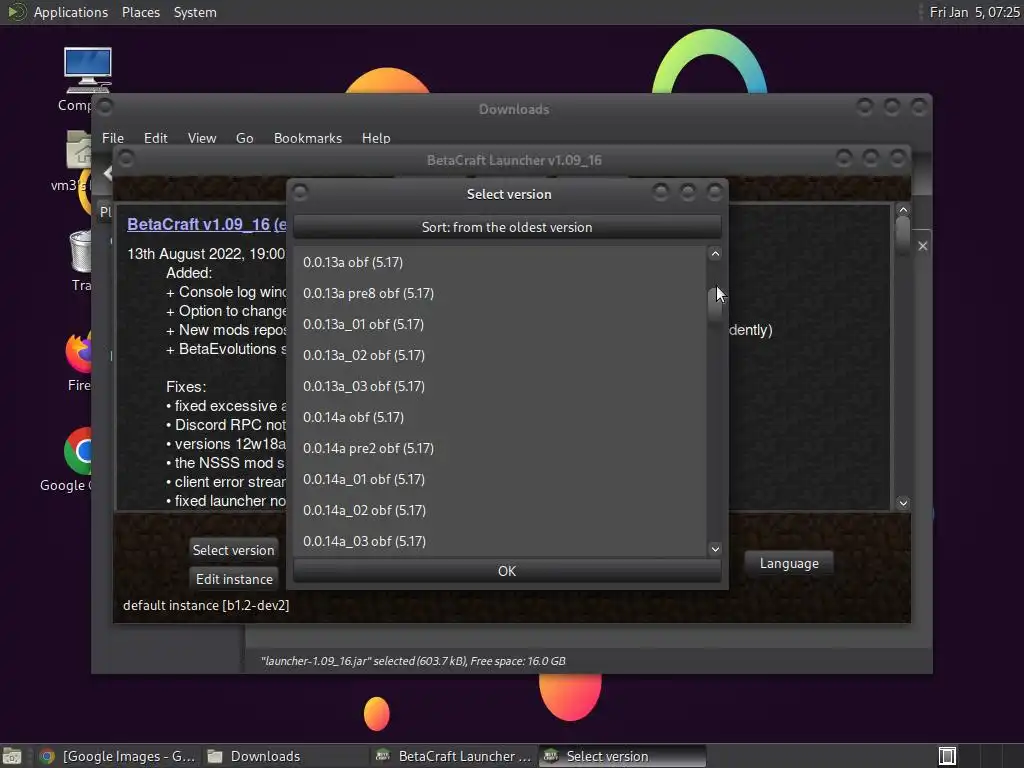Open Edit menu in Downloads window
This screenshot has height=768, width=1024.
pyautogui.click(x=155, y=138)
